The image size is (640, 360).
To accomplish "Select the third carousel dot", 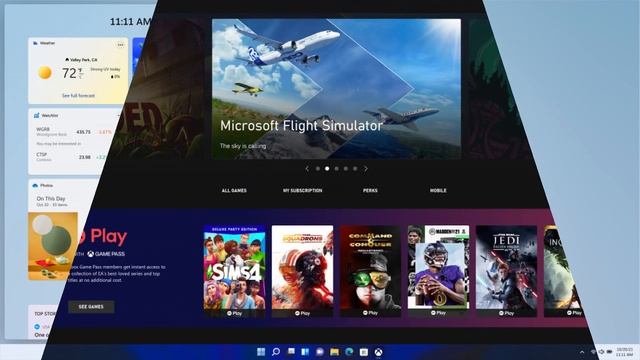I will (336, 169).
